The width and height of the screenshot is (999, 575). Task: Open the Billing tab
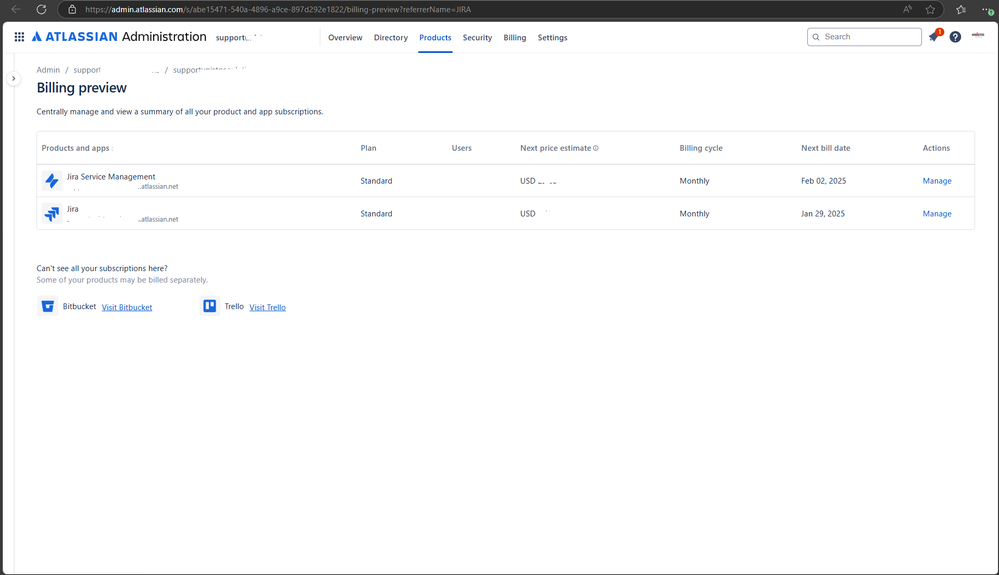pyautogui.click(x=515, y=38)
